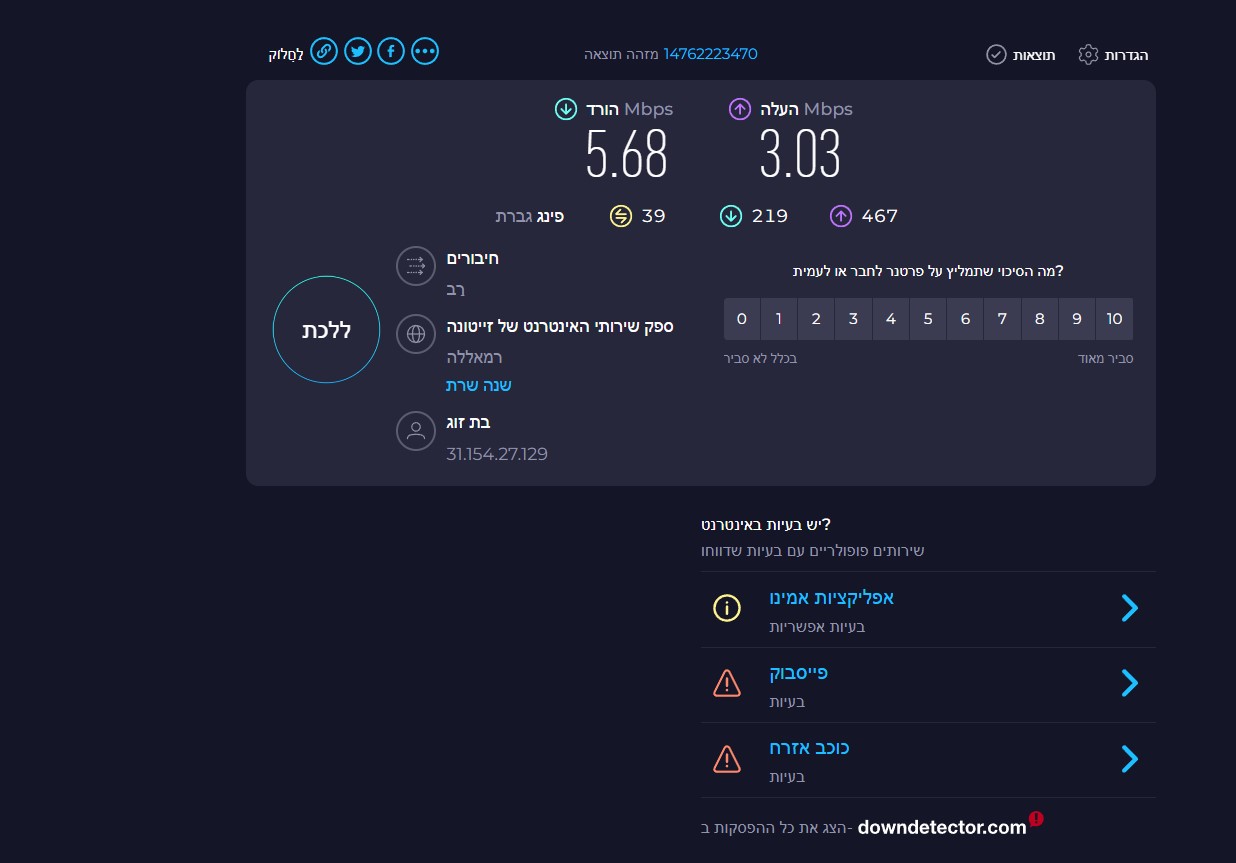Choose rating 5 on the scale

[928, 319]
